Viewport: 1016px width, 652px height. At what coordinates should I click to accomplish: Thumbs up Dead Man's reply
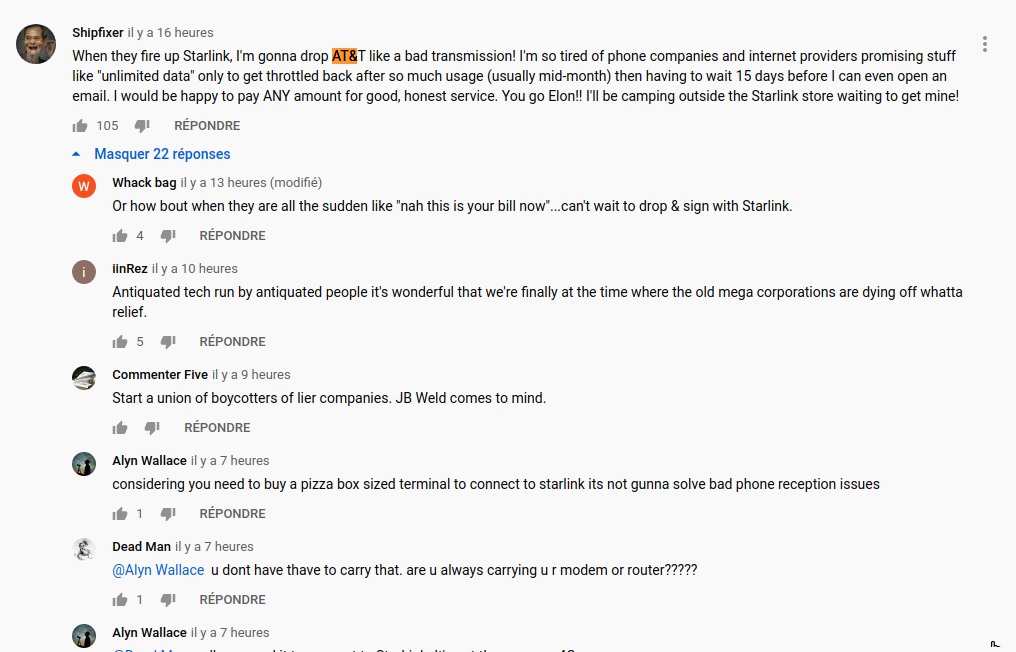[x=120, y=600]
